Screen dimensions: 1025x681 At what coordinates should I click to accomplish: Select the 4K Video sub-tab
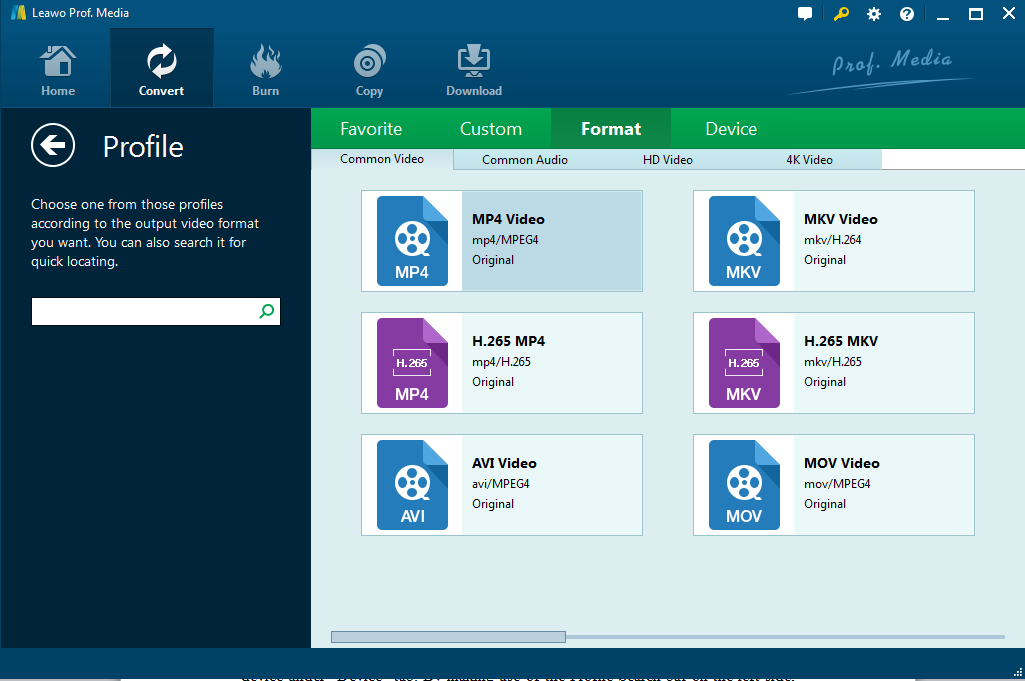809,160
